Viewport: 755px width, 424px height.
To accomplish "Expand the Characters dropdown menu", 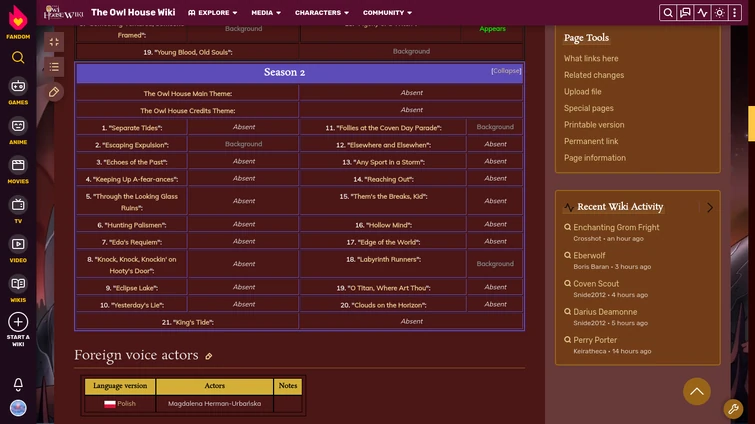I will point(322,13).
